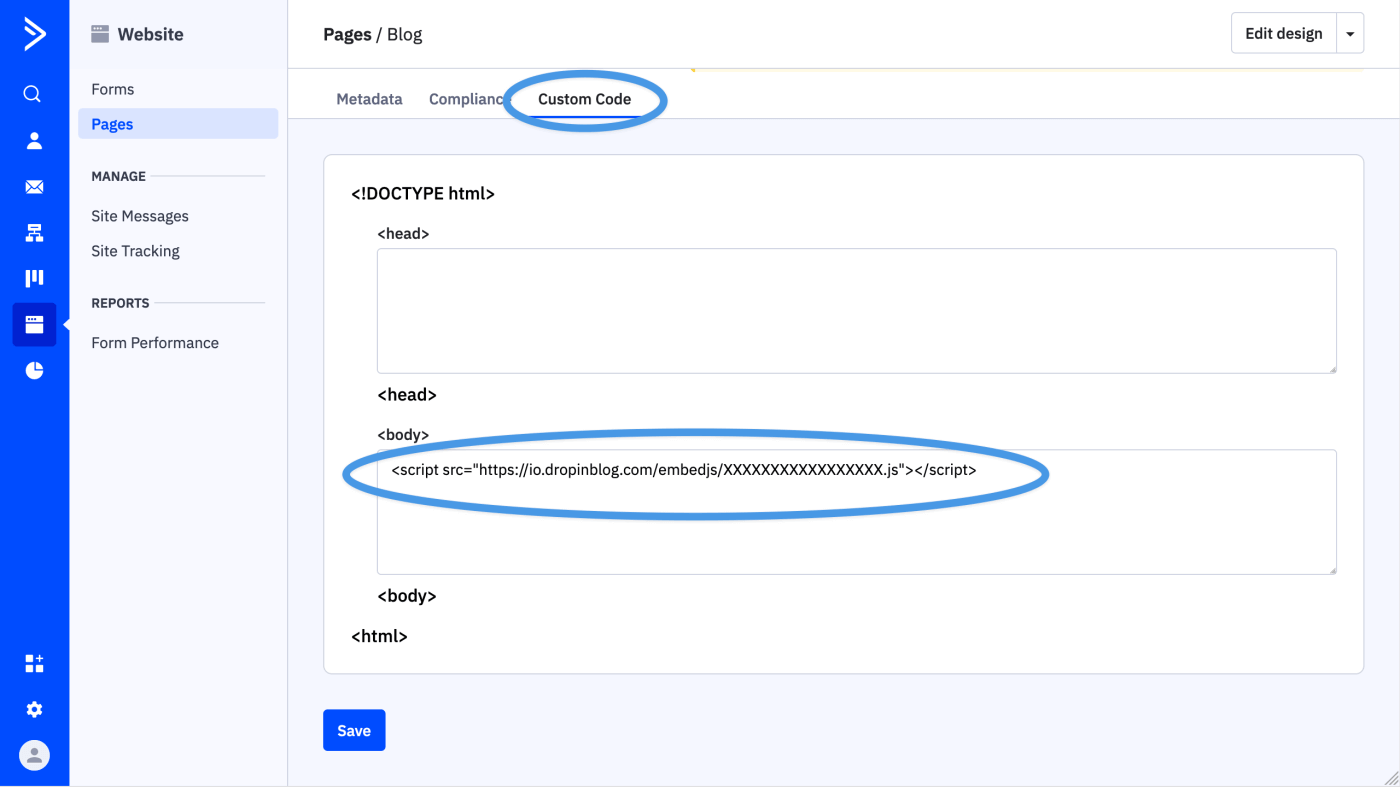The image size is (1400, 787).
Task: Click the Save button
Action: click(x=354, y=730)
